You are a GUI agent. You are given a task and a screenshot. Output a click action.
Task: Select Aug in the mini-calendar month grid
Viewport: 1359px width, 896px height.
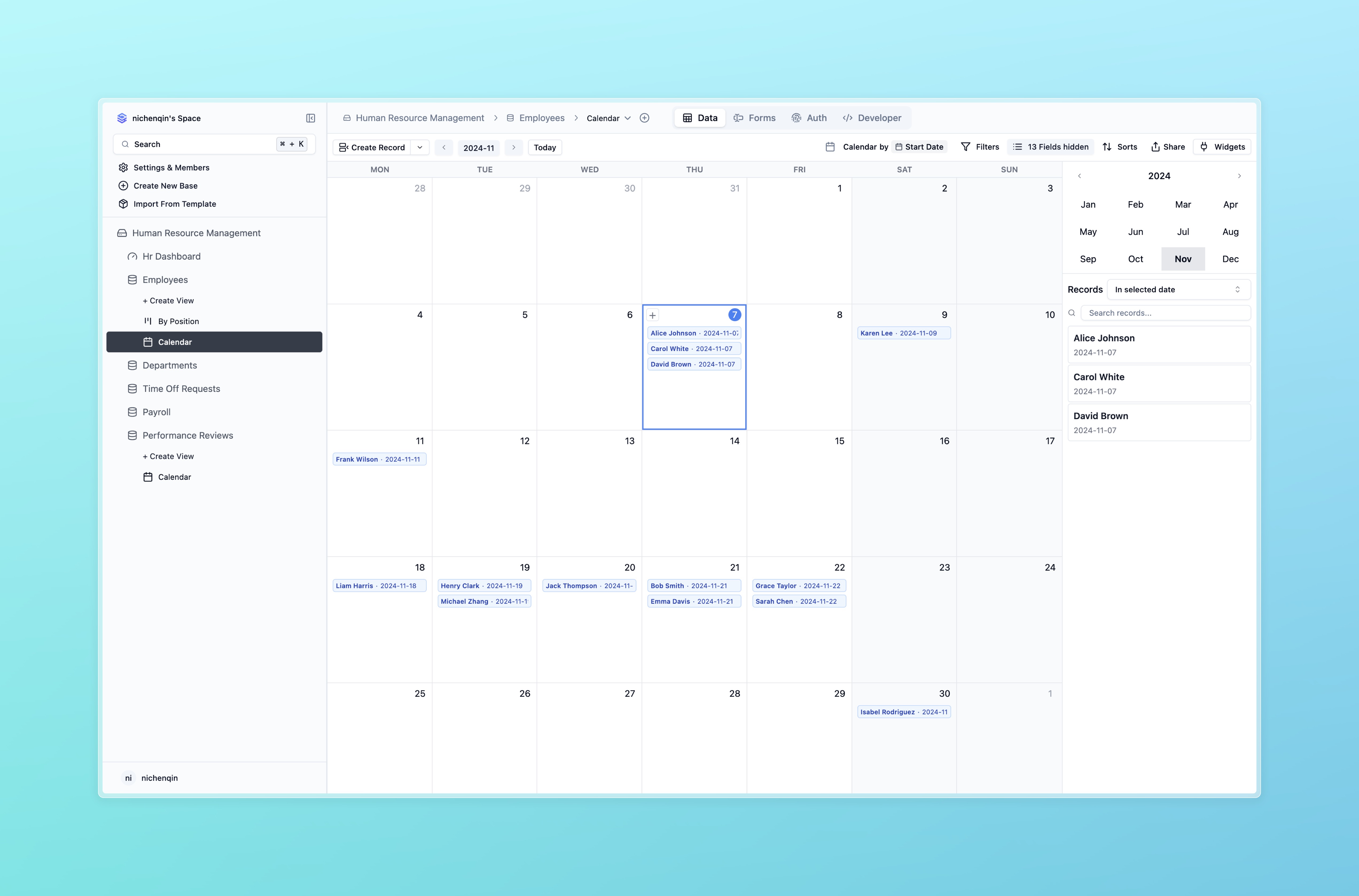click(x=1231, y=231)
